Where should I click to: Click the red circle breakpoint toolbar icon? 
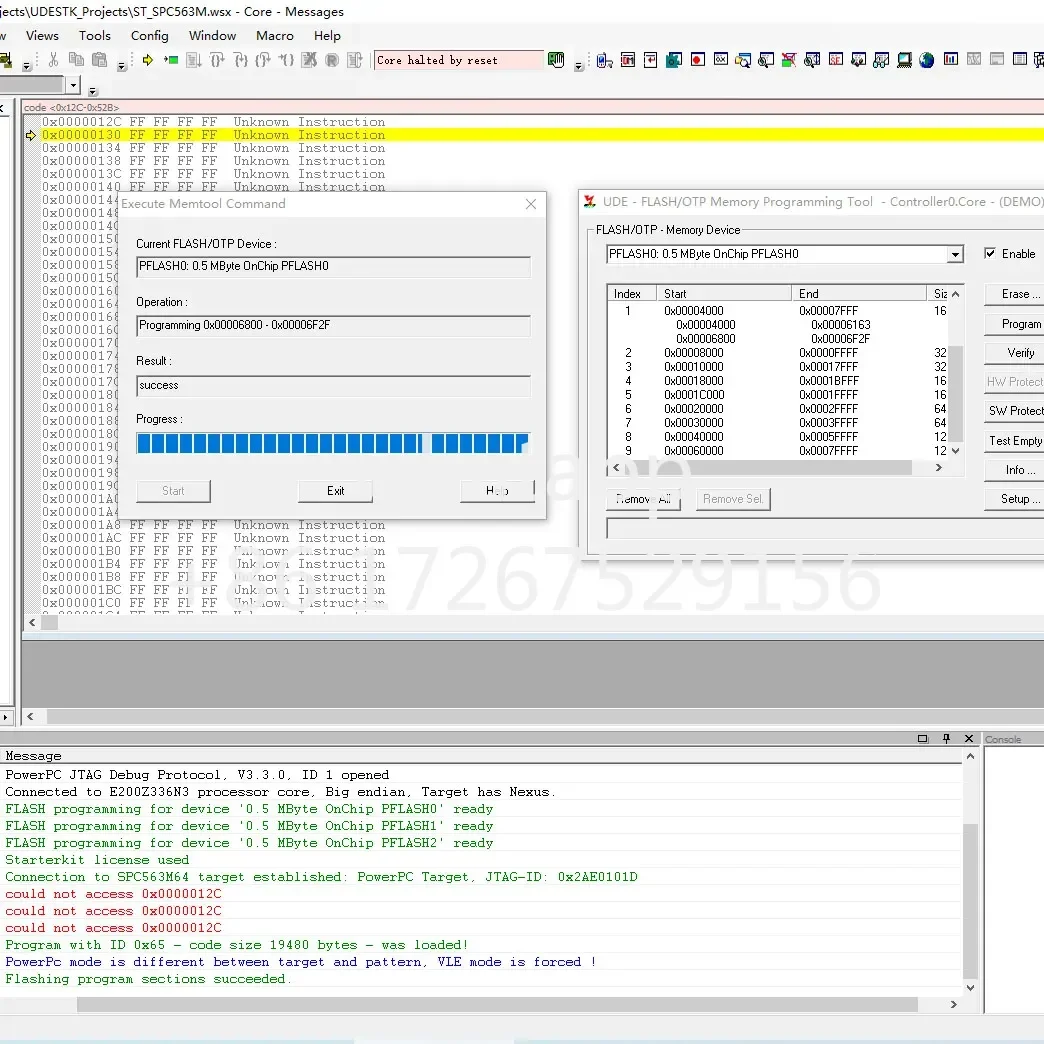coord(697,60)
